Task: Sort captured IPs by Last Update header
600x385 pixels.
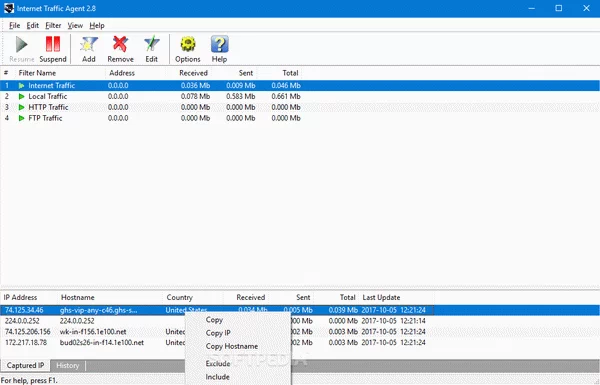Action: click(x=396, y=297)
